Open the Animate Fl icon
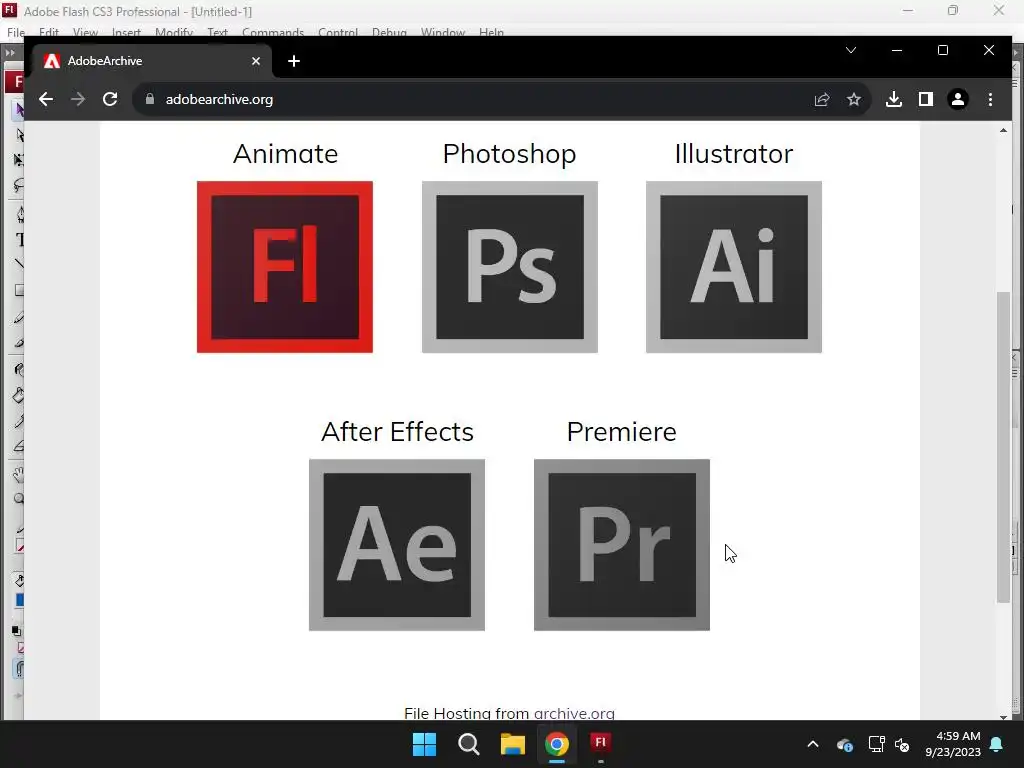The height and width of the screenshot is (768, 1024). [285, 267]
